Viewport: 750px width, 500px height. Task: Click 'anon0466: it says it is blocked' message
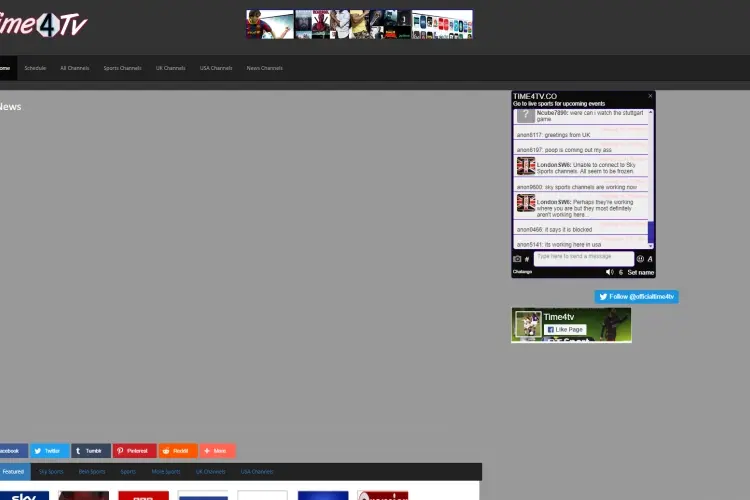coord(554,230)
